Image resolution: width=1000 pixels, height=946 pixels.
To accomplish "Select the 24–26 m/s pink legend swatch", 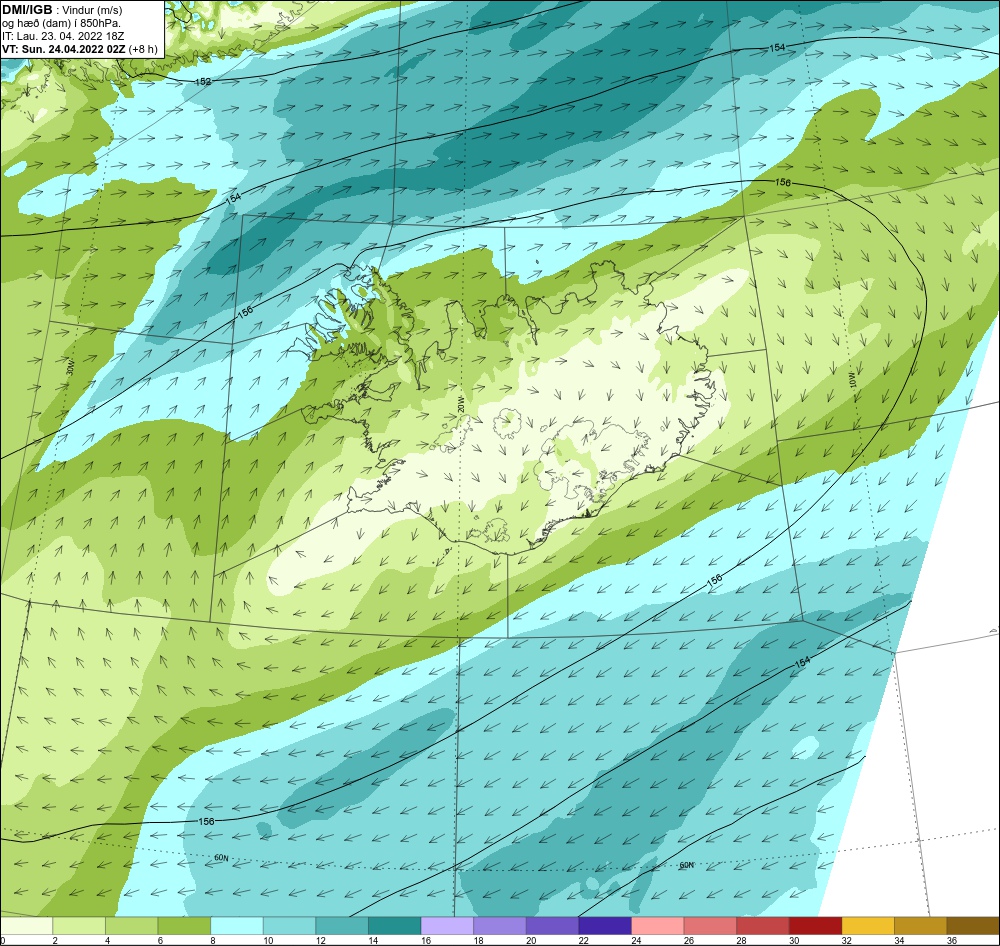I will point(658,926).
